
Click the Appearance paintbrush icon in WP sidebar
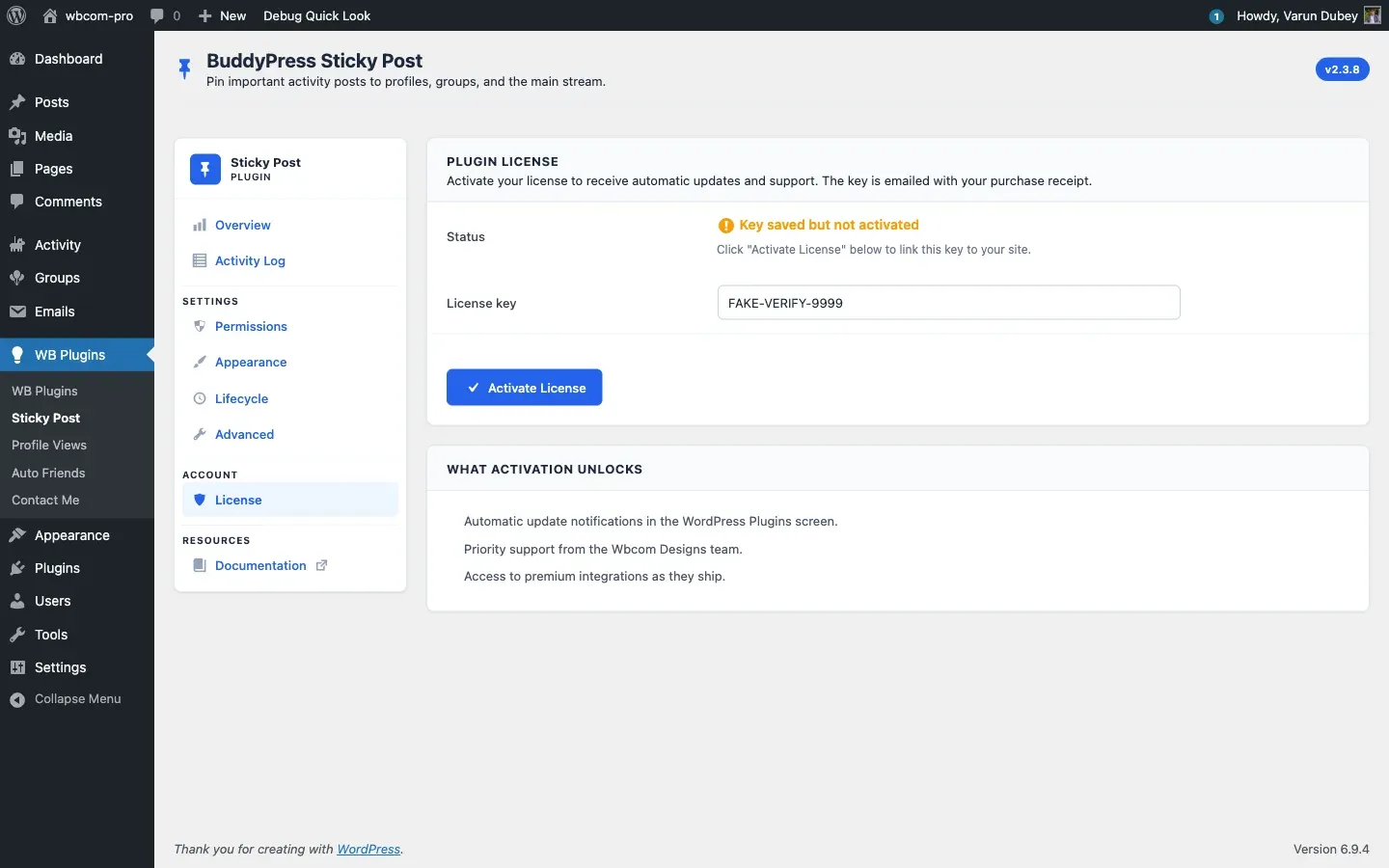[x=17, y=535]
